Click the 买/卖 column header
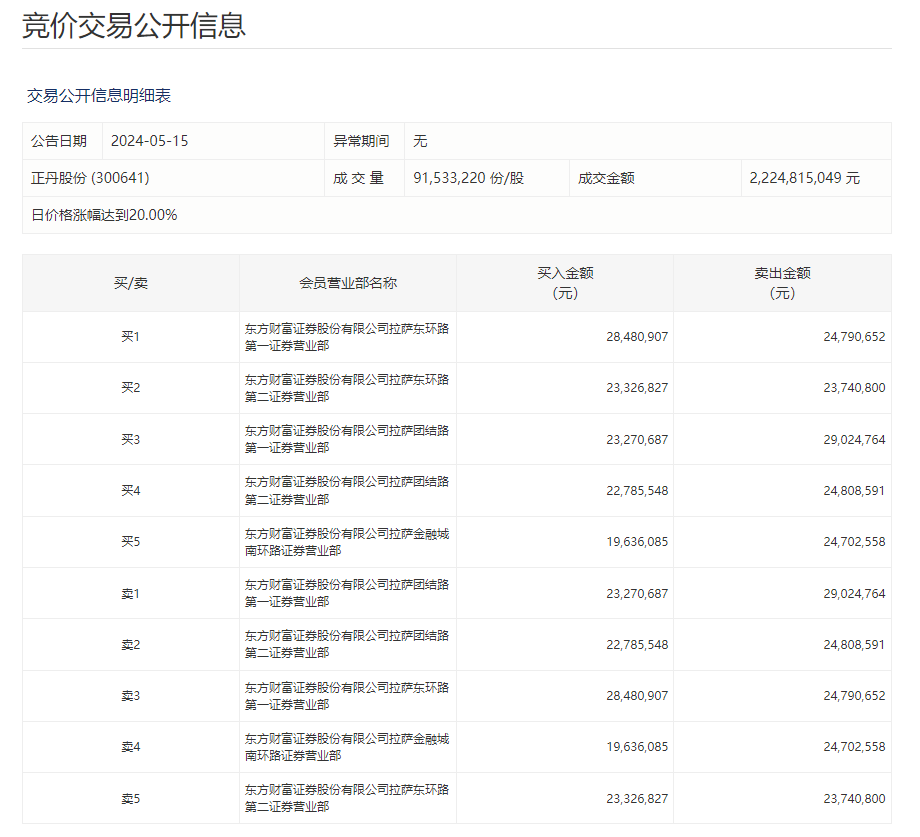Viewport: 920px width, 837px height. (130, 283)
